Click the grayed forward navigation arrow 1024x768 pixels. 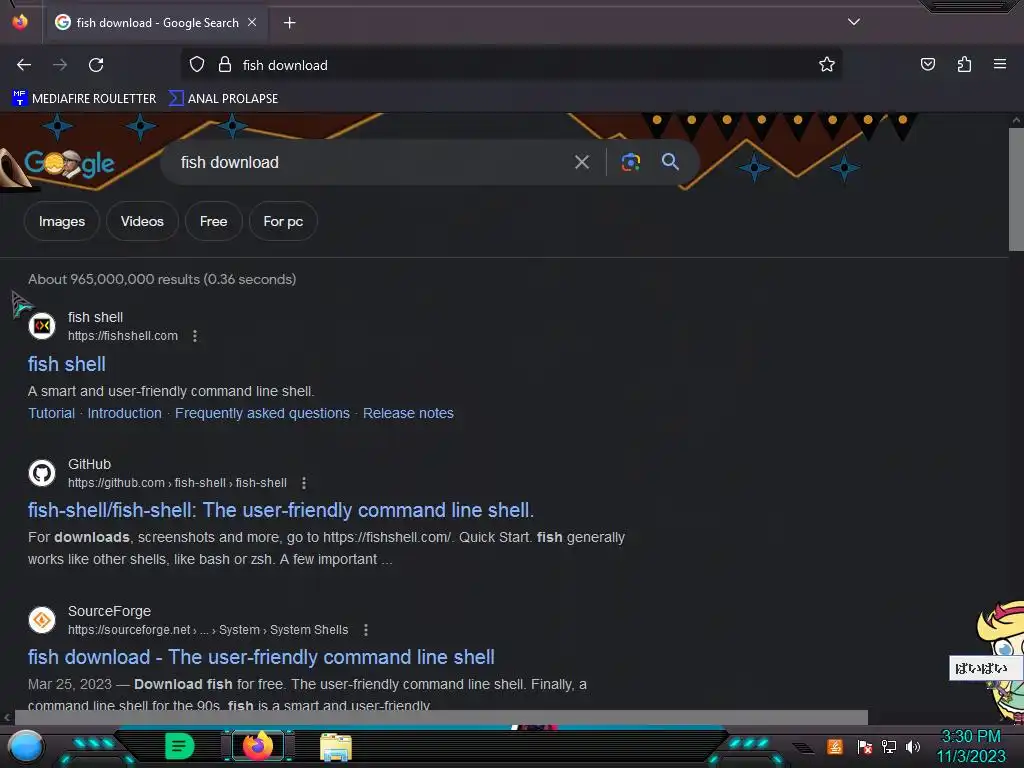click(60, 65)
